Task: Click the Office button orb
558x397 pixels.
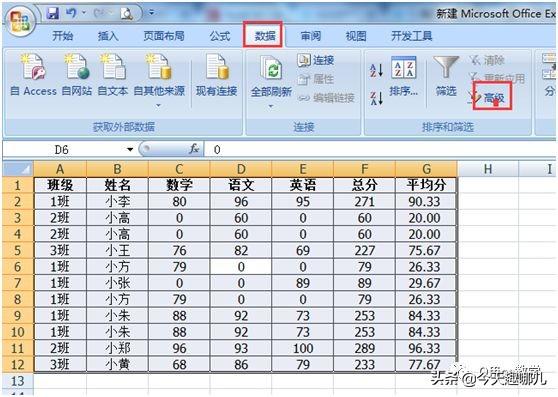Action: [x=20, y=21]
